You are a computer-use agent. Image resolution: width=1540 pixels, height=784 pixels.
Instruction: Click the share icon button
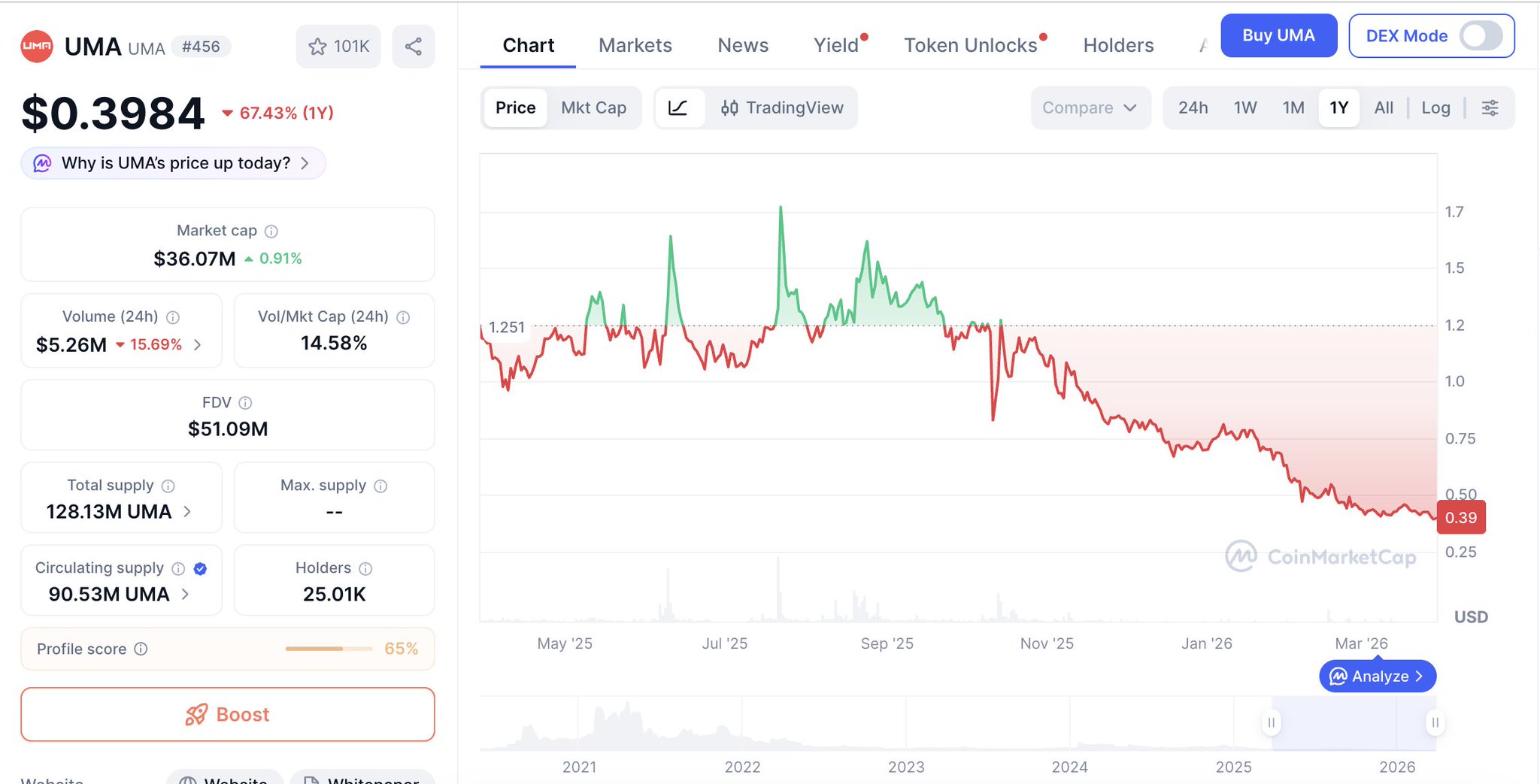coord(413,47)
